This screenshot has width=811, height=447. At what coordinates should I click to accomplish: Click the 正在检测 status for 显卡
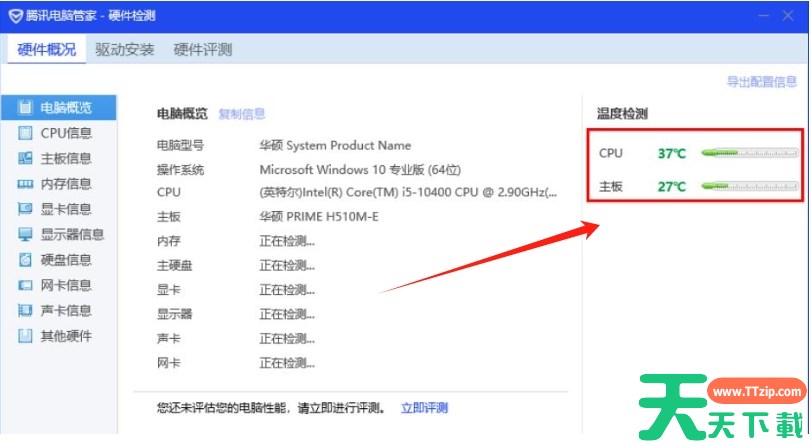point(287,290)
